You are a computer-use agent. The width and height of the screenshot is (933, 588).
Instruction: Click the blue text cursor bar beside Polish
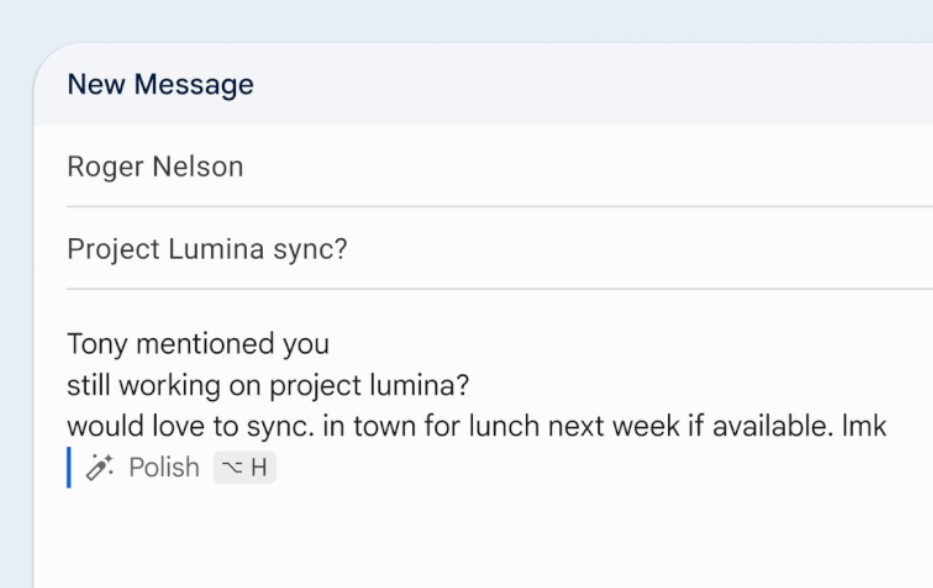pos(69,467)
